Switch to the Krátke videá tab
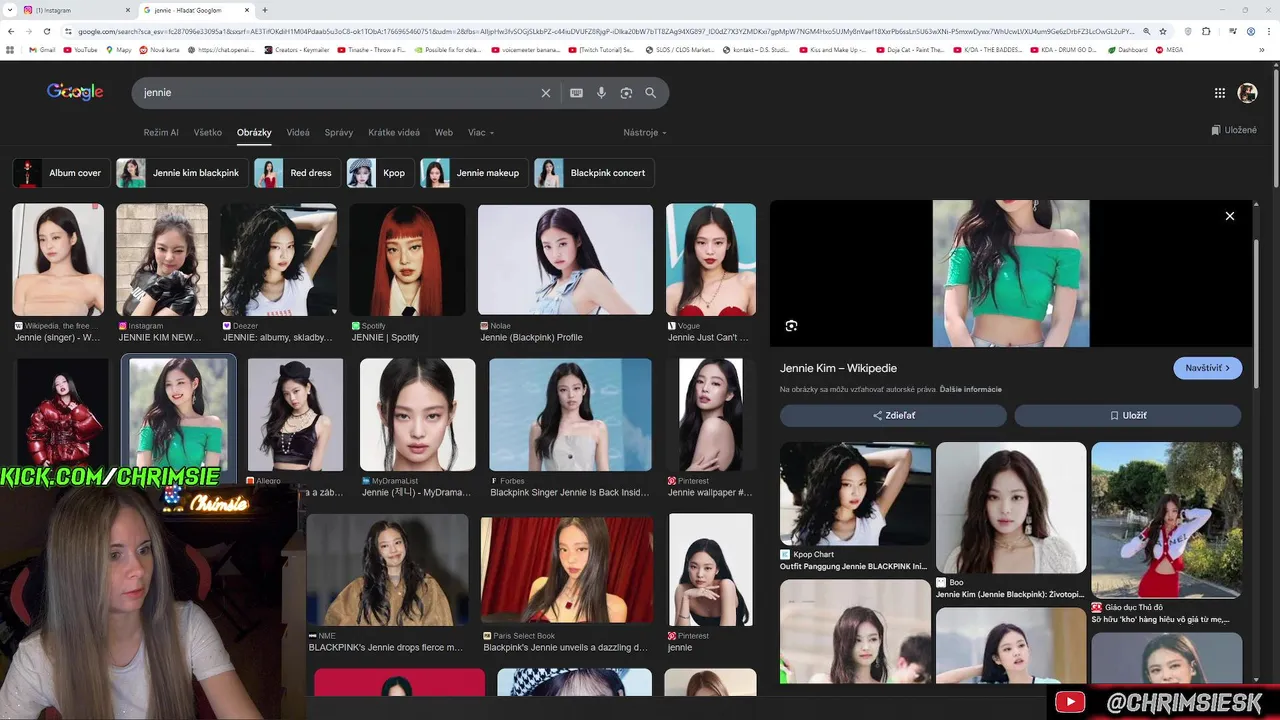1280x720 pixels. (394, 132)
